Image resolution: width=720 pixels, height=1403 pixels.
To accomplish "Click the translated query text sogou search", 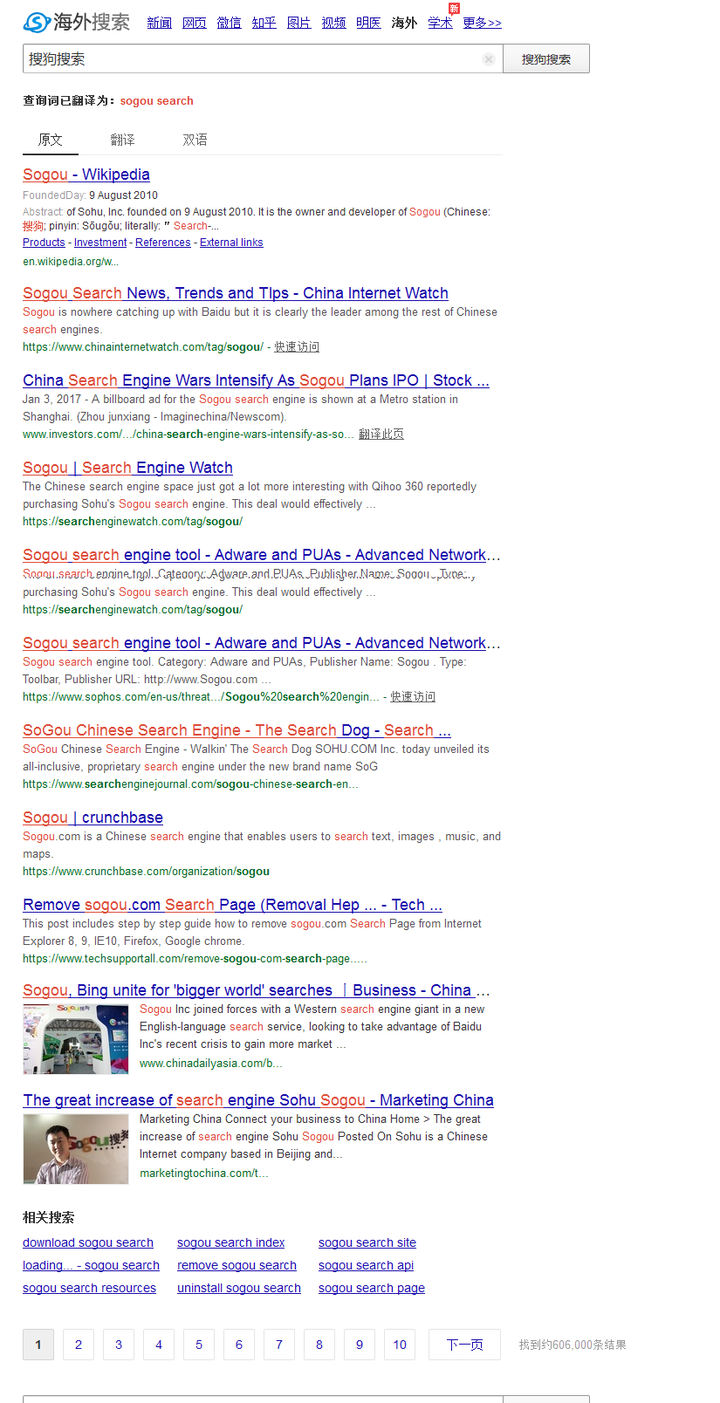I will 157,101.
